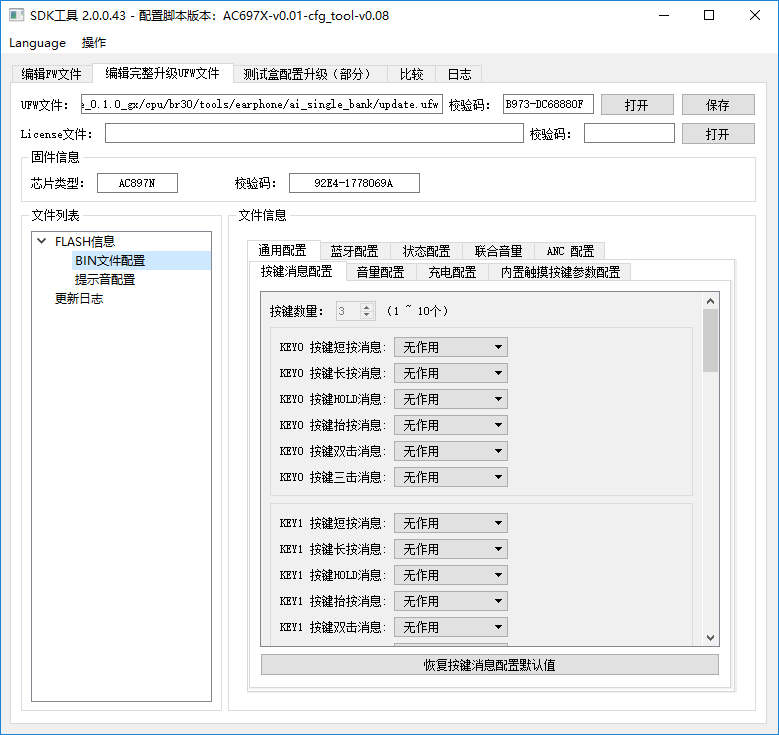Open KEY1 按键长按消息 dropdown
The image size is (779, 735).
tap(451, 549)
